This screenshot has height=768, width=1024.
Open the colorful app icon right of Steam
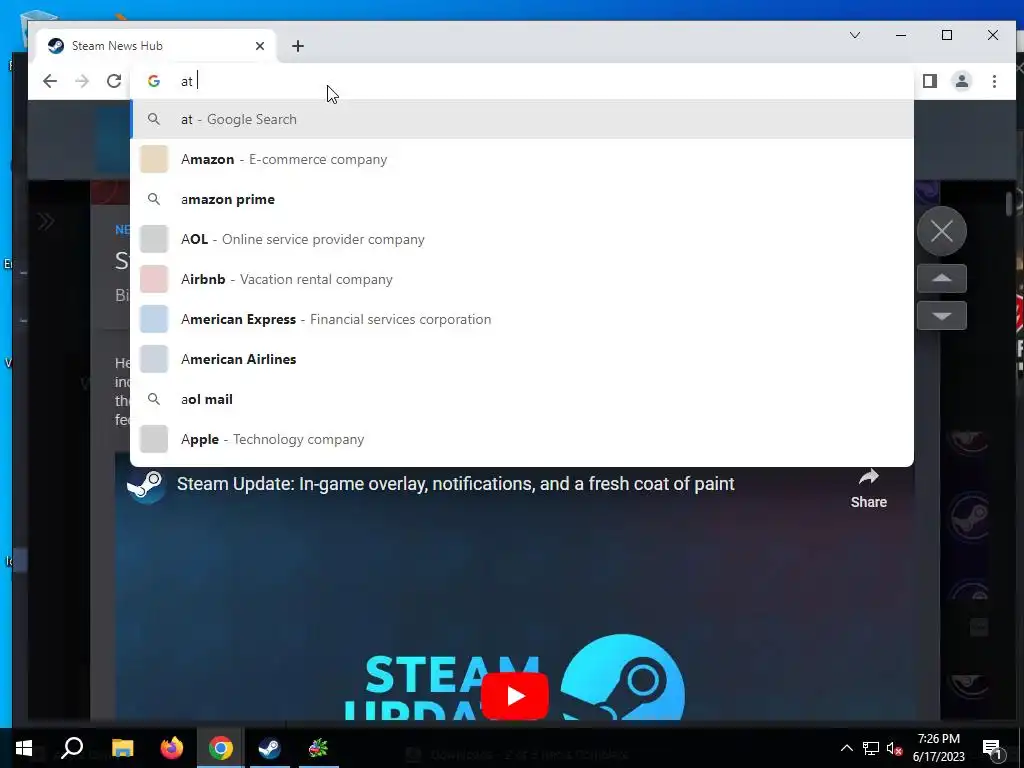click(318, 748)
